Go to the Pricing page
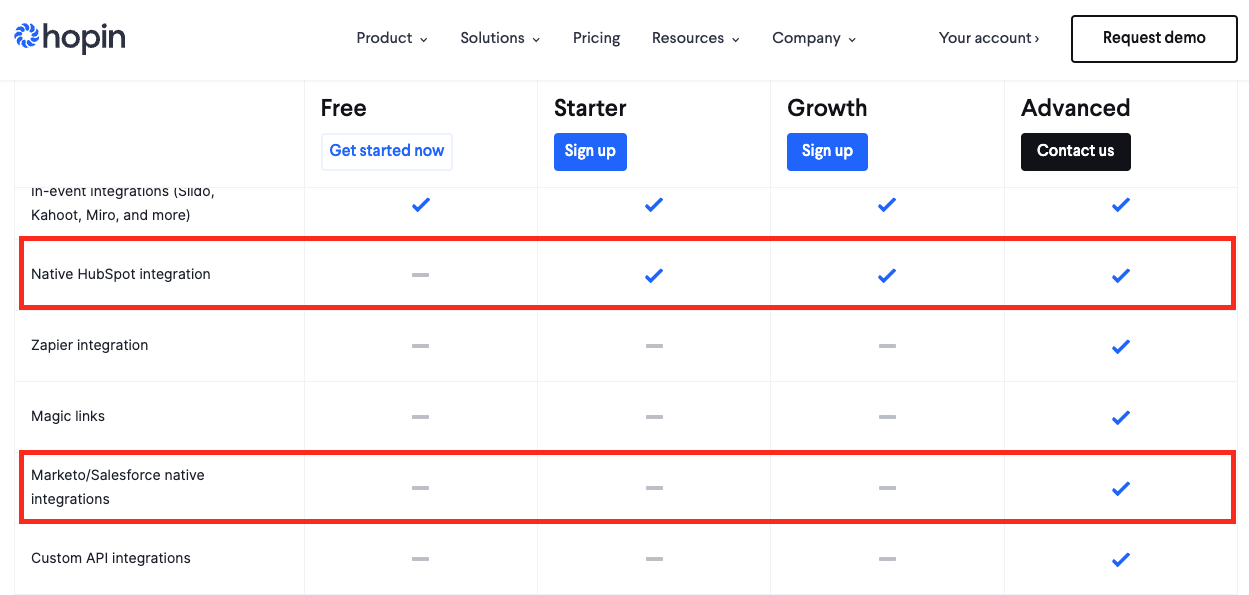1249x595 pixels. pyautogui.click(x=596, y=38)
